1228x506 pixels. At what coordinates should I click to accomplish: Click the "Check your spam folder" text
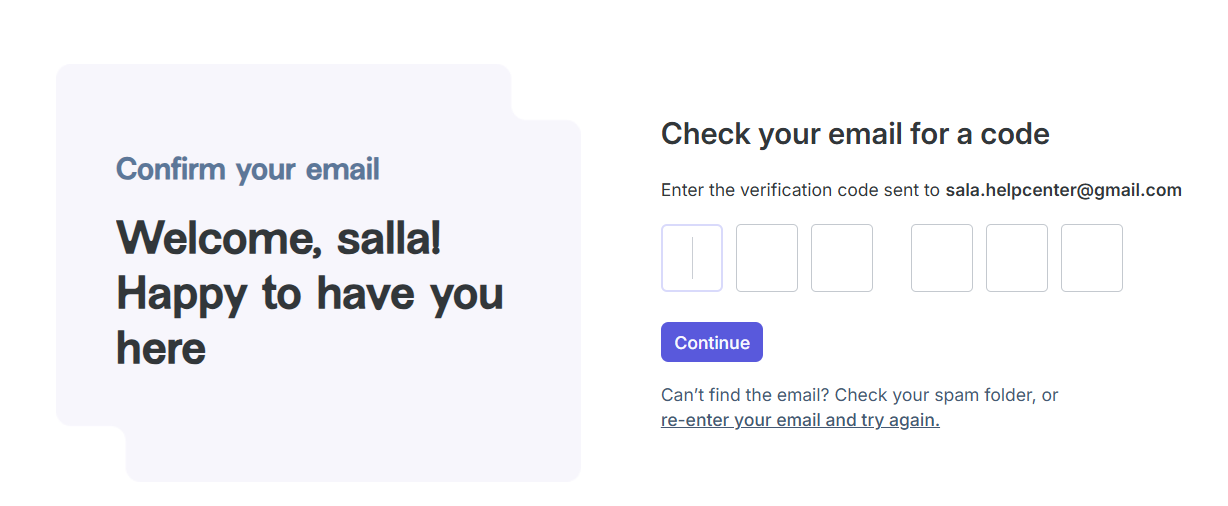click(x=960, y=395)
